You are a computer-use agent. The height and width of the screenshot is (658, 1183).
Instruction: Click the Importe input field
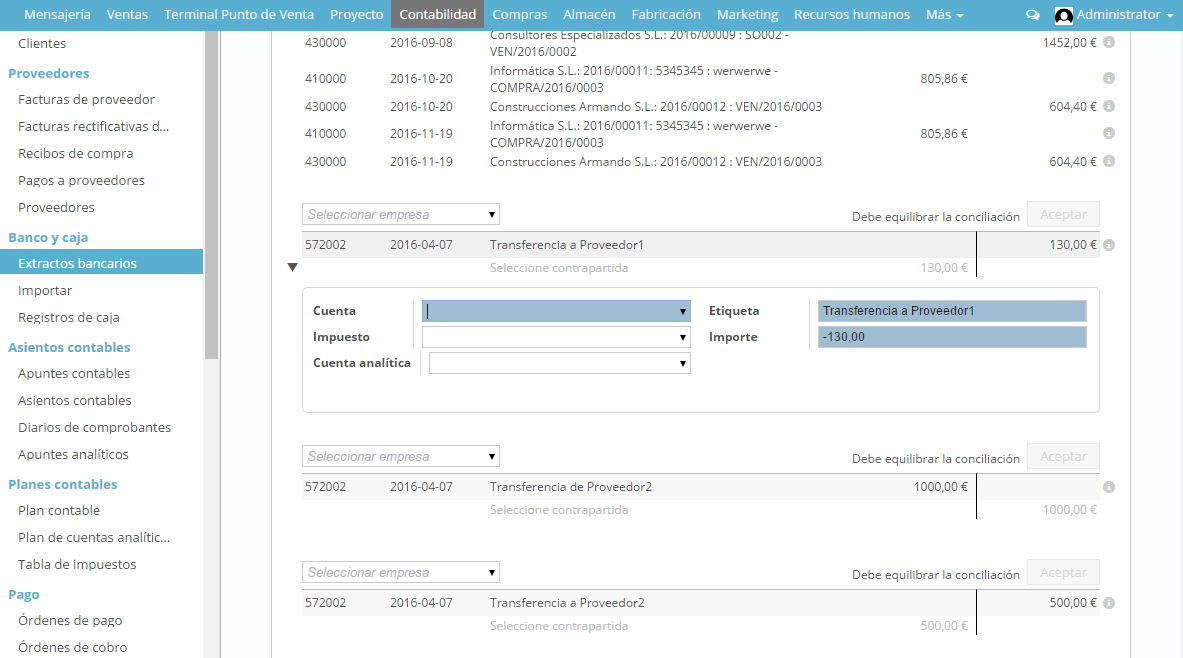point(951,337)
